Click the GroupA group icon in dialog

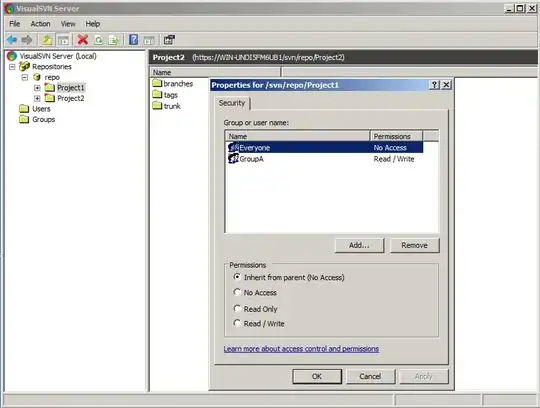click(x=233, y=158)
